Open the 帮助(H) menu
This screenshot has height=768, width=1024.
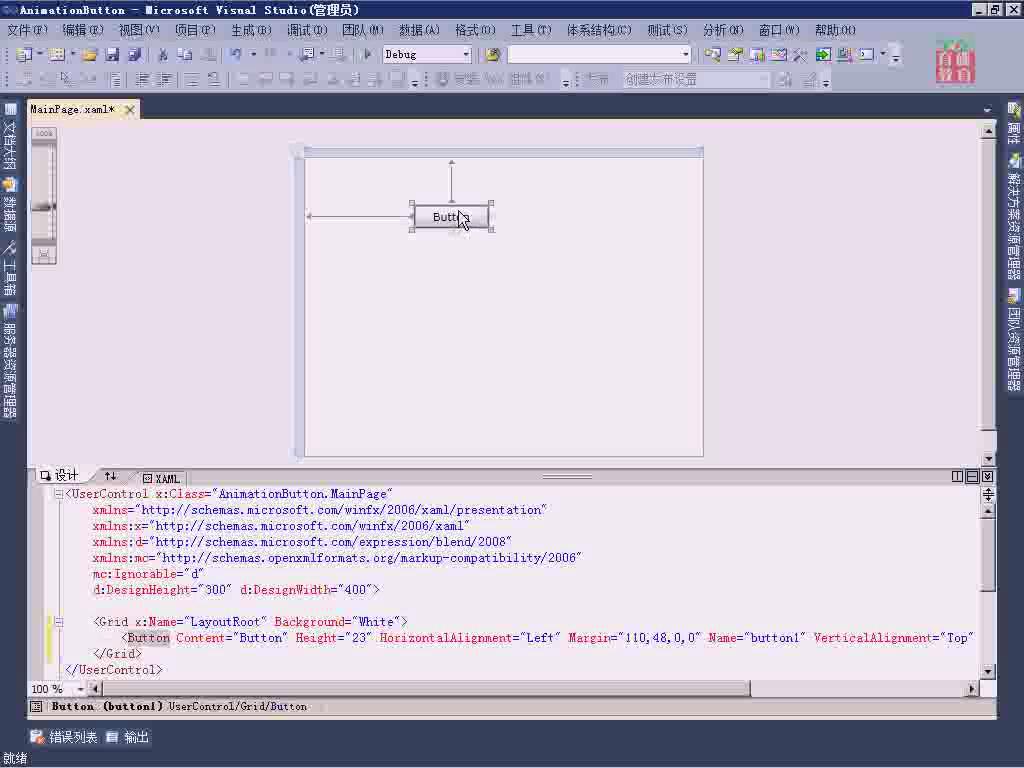point(835,31)
